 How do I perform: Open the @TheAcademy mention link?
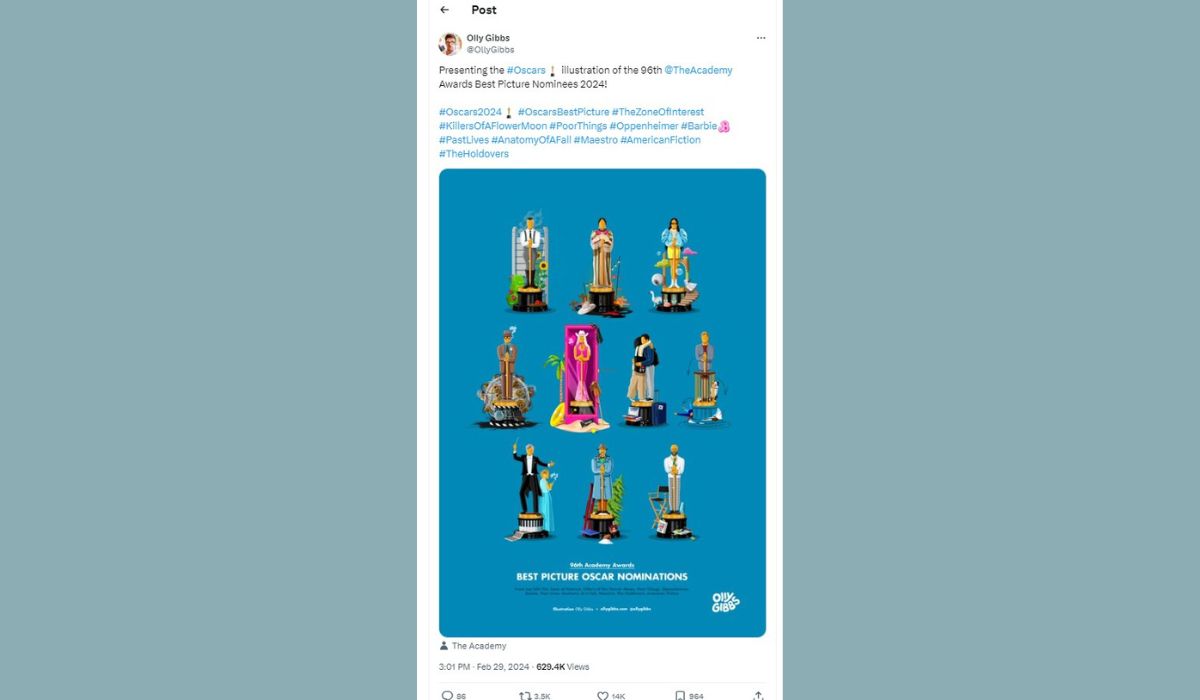coord(698,70)
